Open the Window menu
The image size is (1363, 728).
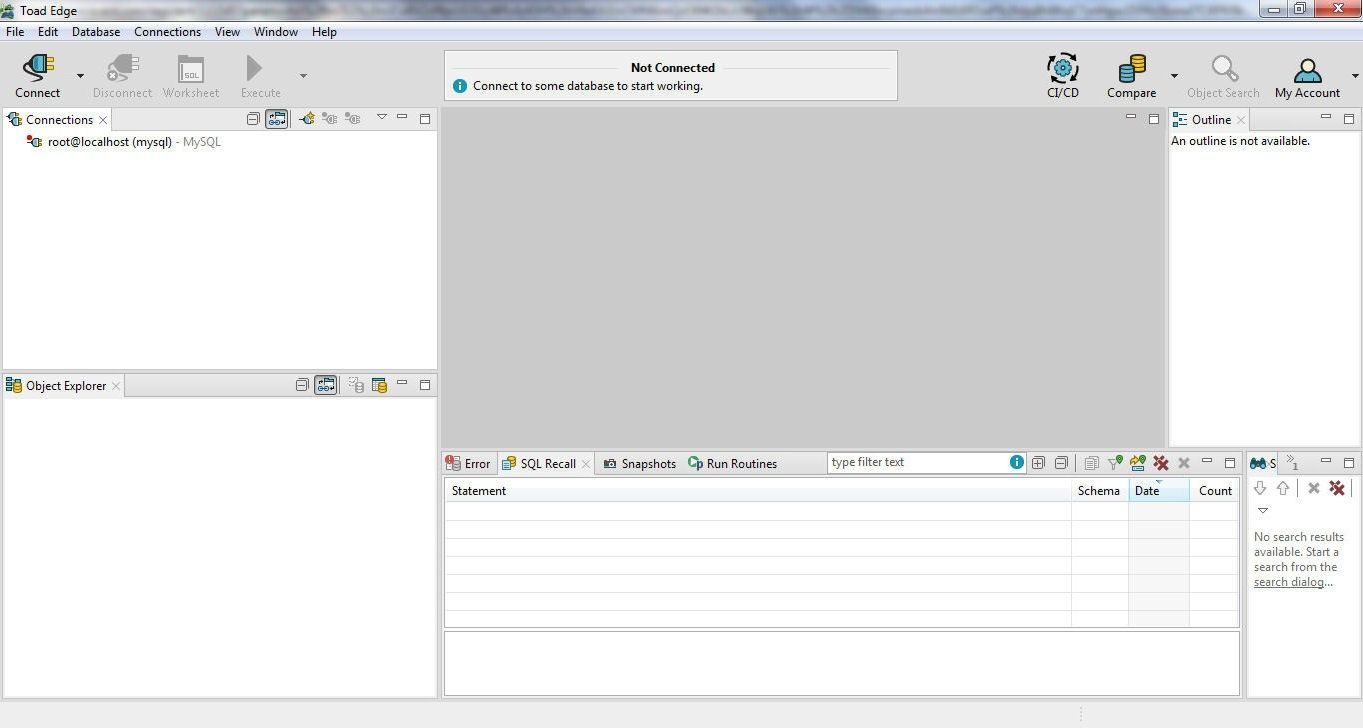(276, 32)
